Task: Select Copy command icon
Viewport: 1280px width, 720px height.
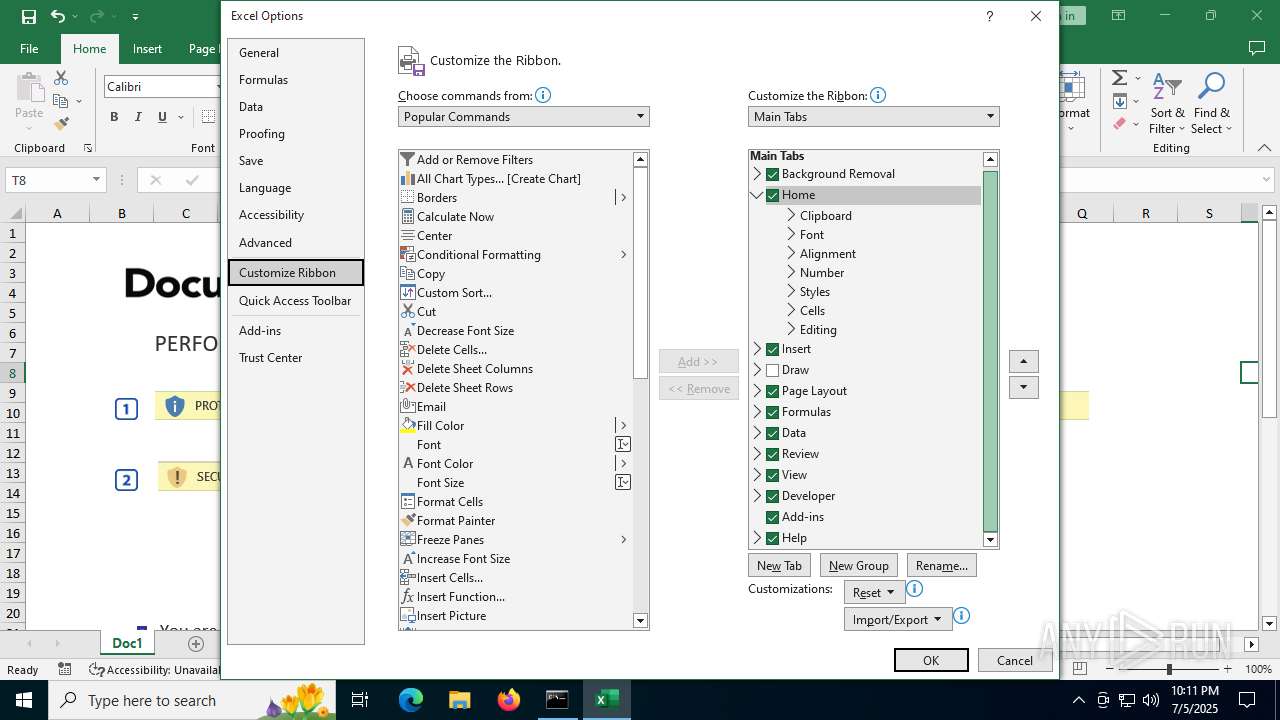Action: click(x=407, y=273)
